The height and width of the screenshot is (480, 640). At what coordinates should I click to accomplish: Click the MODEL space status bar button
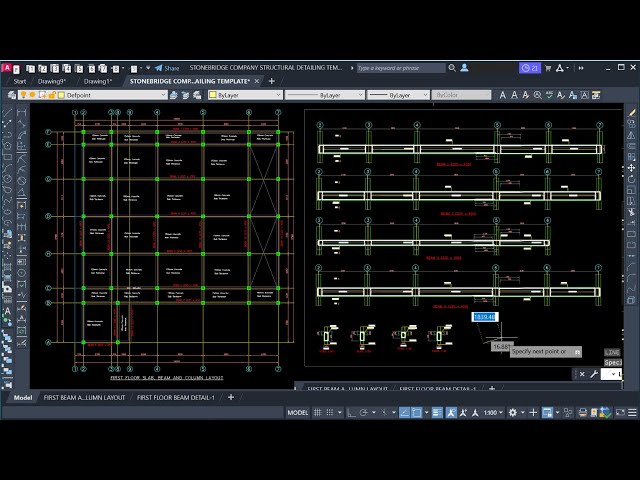pos(298,413)
